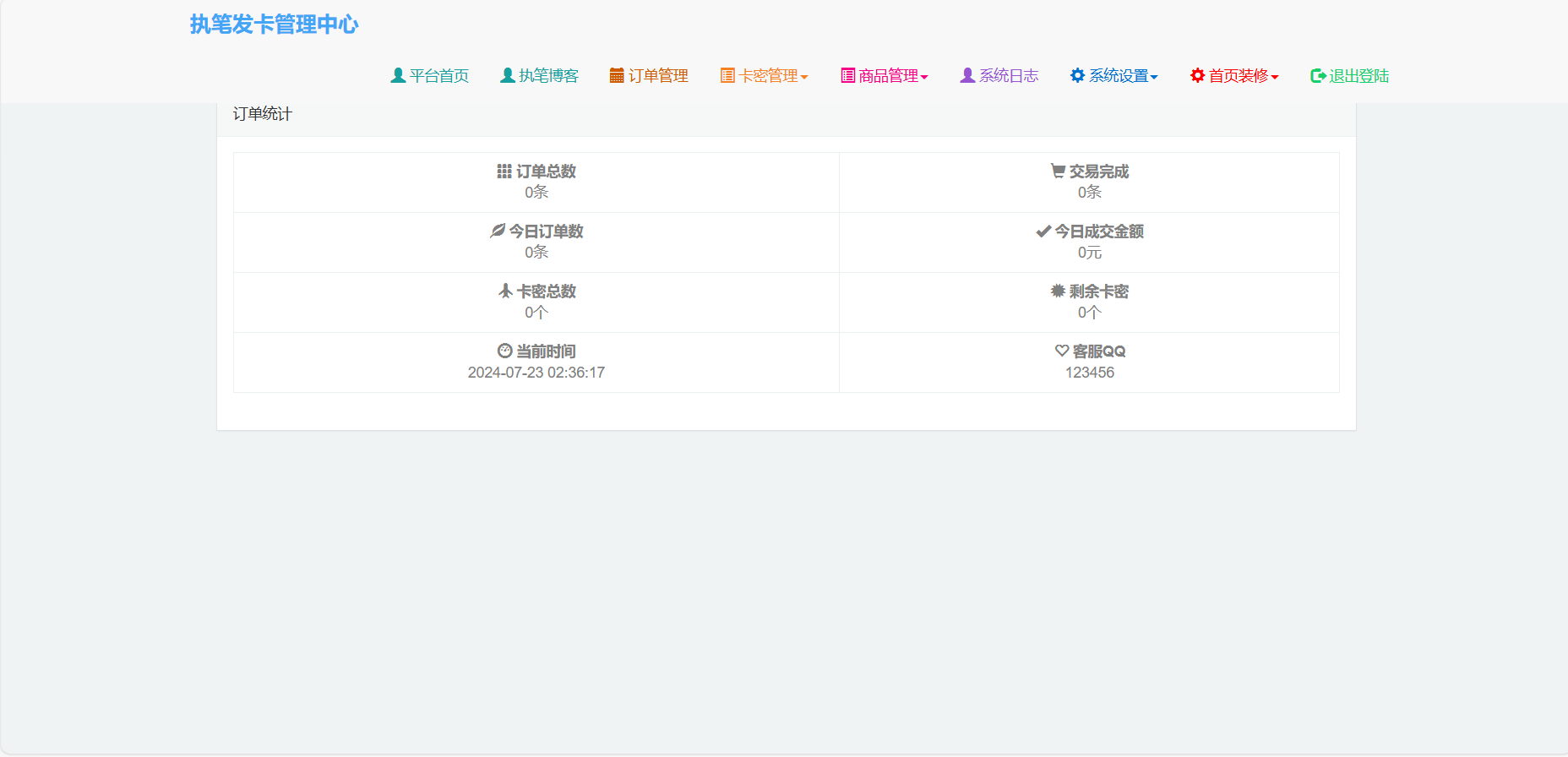This screenshot has height=757, width=1568.
Task: Go to 平台首页 in the navbar
Action: tap(438, 76)
